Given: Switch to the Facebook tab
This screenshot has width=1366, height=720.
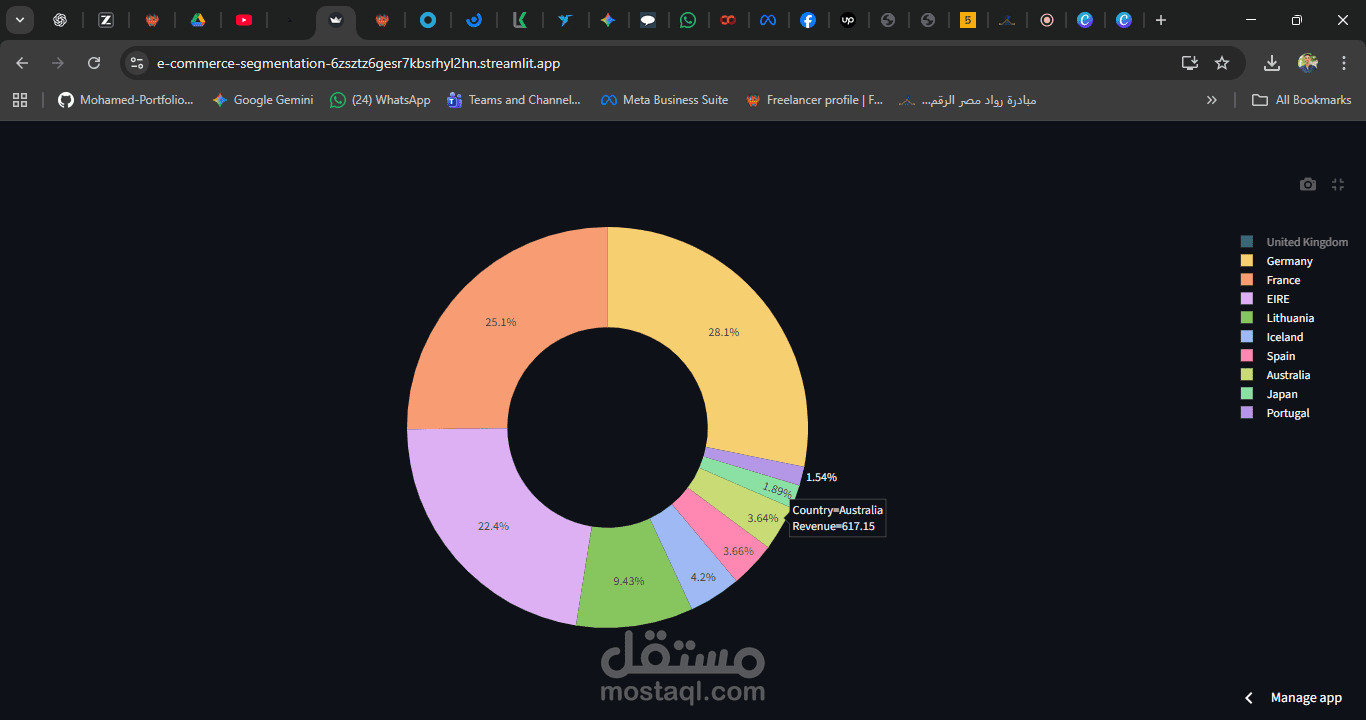Looking at the screenshot, I should (x=808, y=20).
